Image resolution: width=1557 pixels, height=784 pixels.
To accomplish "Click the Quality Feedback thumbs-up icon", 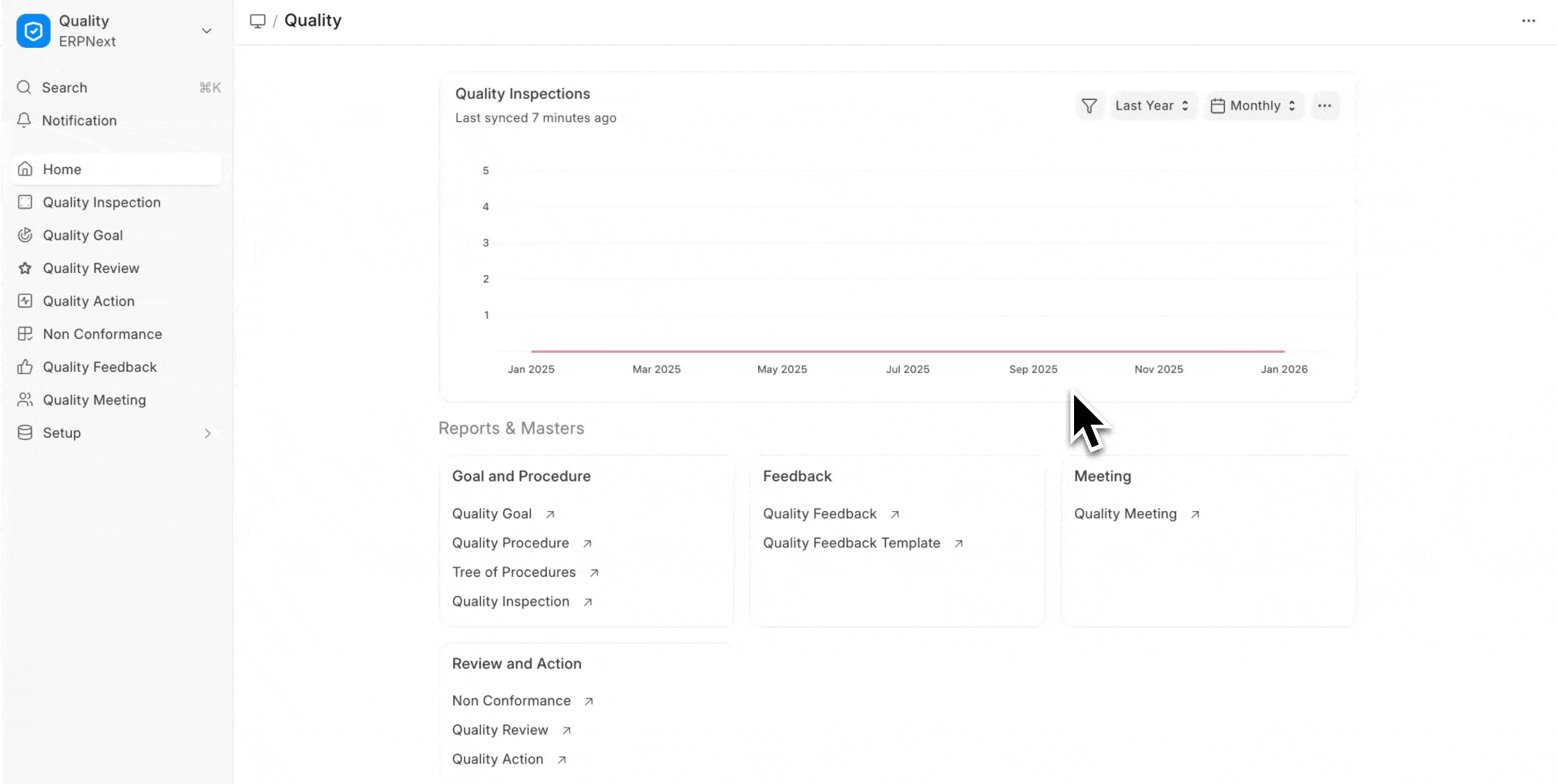I will (x=25, y=367).
